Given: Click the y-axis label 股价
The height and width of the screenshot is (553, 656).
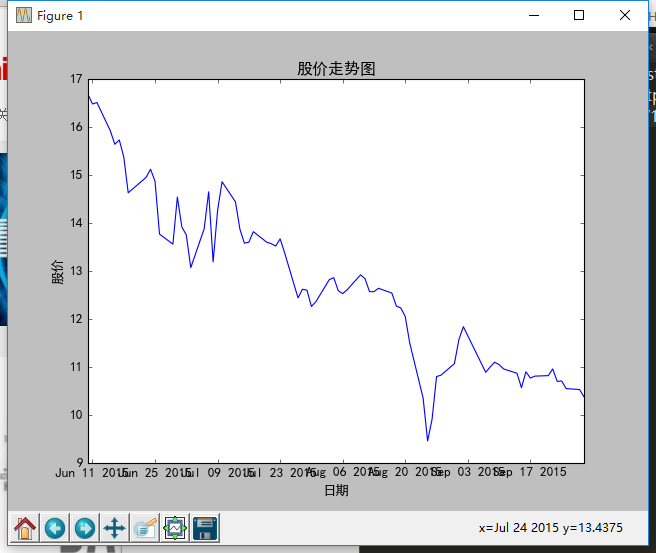Looking at the screenshot, I should click(56, 271).
